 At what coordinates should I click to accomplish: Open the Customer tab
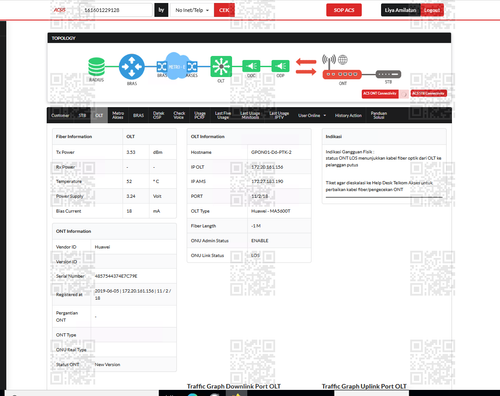pyautogui.click(x=60, y=115)
